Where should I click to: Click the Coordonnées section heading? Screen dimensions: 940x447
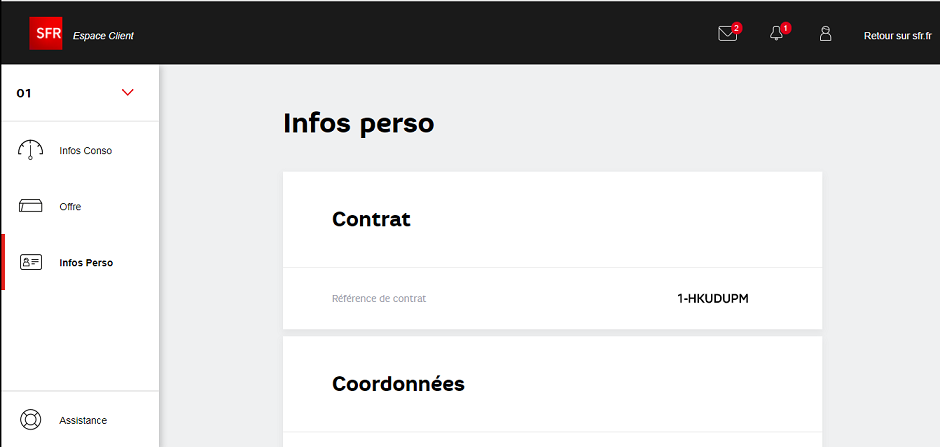coord(398,384)
